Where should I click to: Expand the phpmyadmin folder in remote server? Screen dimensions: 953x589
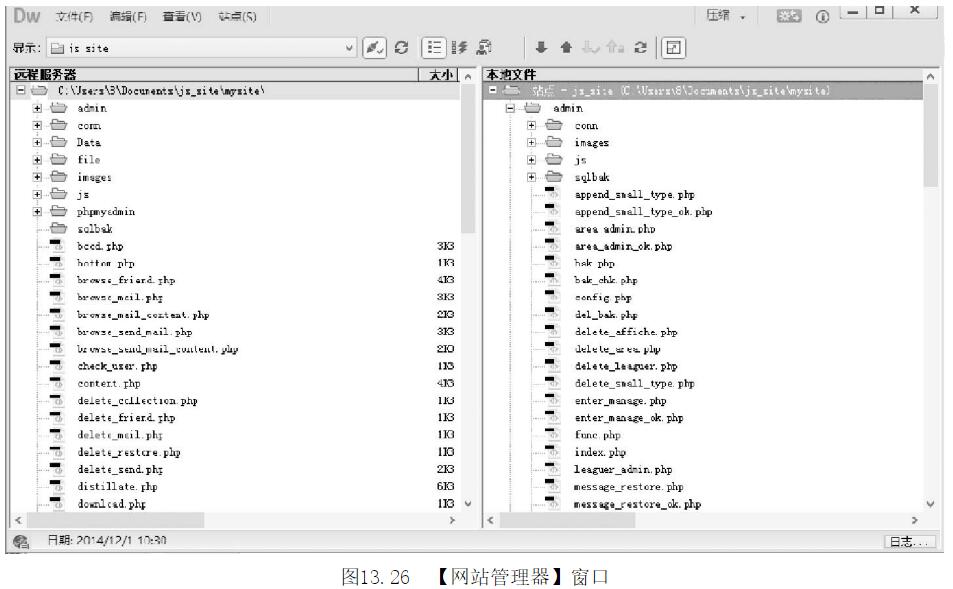[37, 211]
